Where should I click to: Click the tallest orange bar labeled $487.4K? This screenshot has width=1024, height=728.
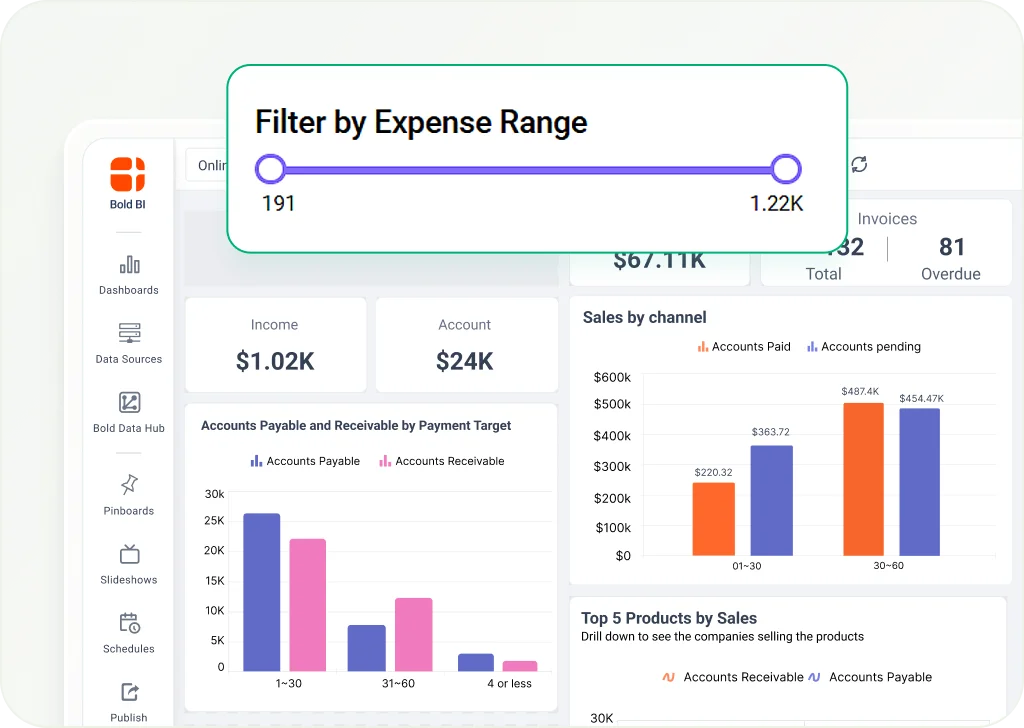point(863,480)
